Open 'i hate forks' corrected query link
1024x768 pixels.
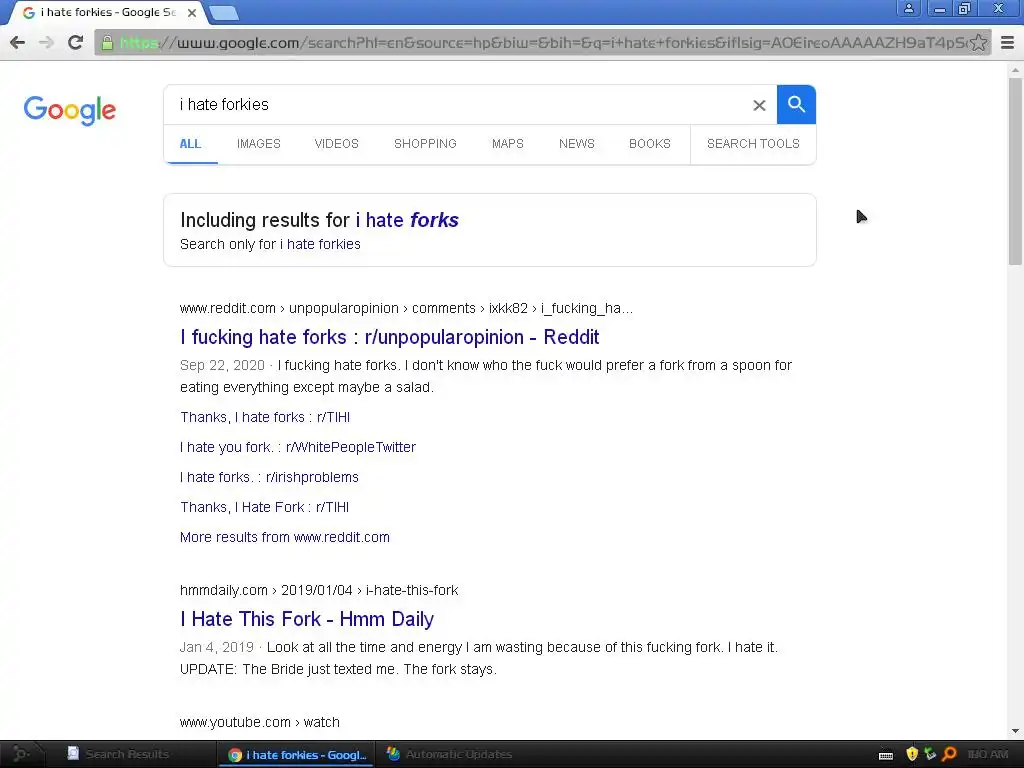click(x=407, y=220)
